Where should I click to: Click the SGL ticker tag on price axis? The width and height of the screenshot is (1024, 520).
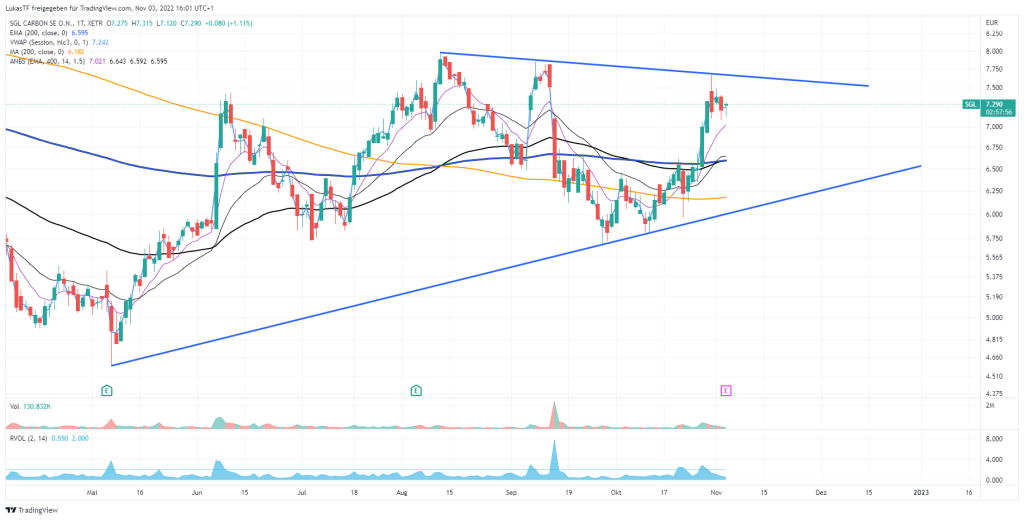pyautogui.click(x=969, y=104)
